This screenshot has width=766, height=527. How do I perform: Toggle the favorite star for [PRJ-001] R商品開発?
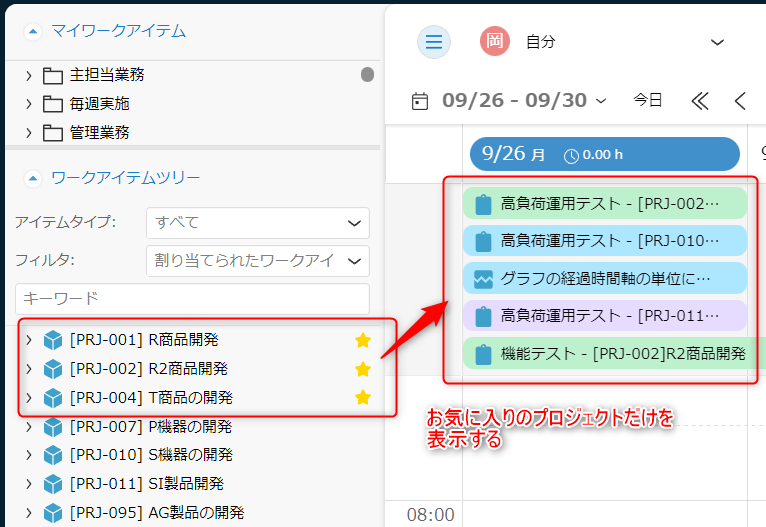(x=362, y=341)
